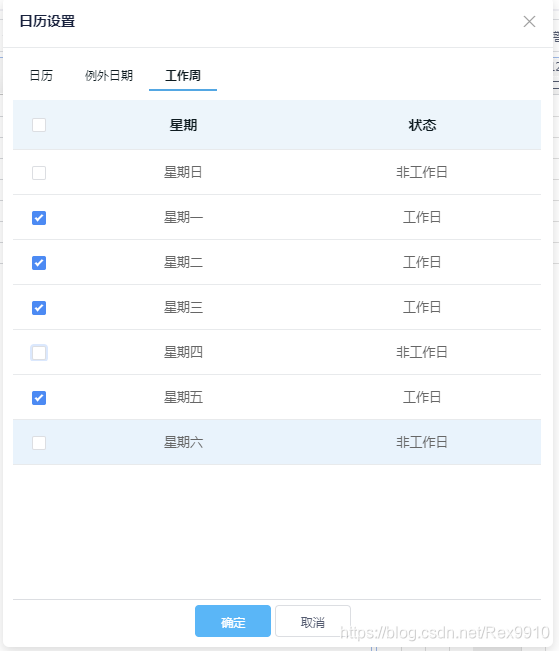Check the 星期四 checkbox

(39, 353)
